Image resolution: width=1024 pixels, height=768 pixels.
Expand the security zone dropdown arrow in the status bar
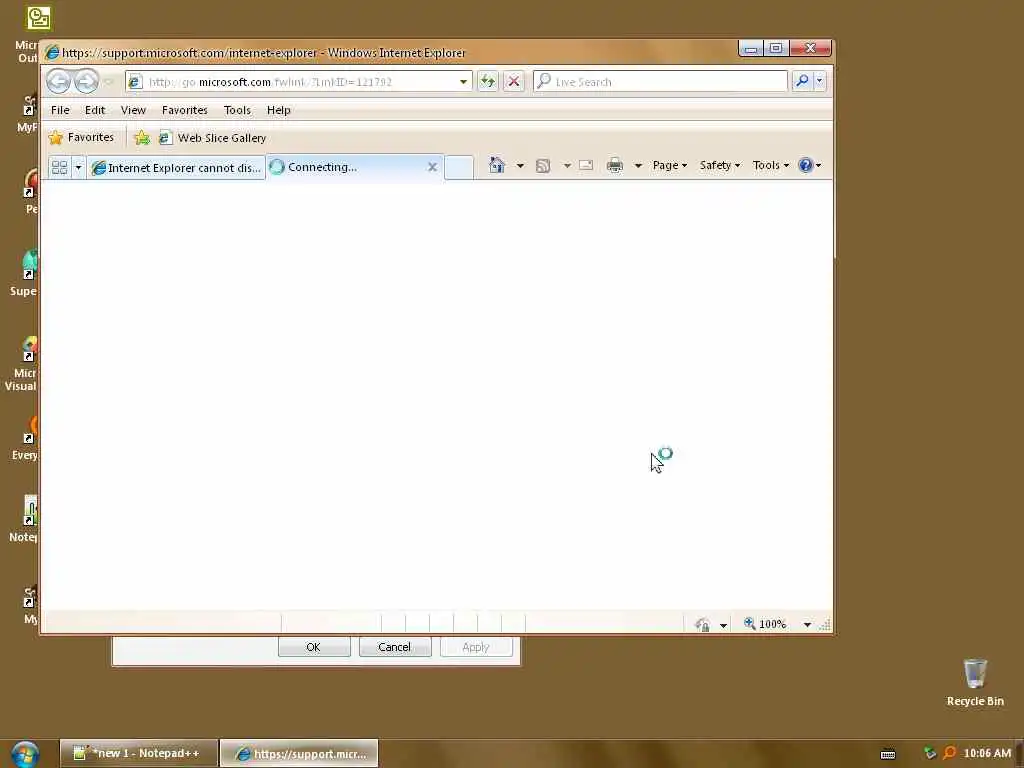[723, 626]
